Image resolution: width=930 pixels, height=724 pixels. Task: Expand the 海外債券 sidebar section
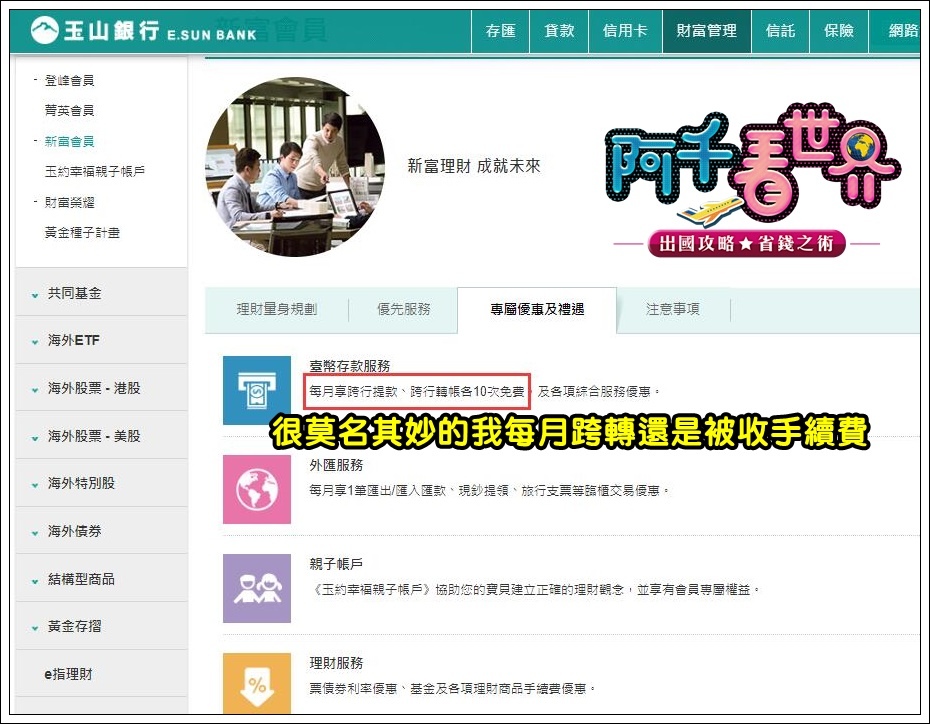[101, 531]
